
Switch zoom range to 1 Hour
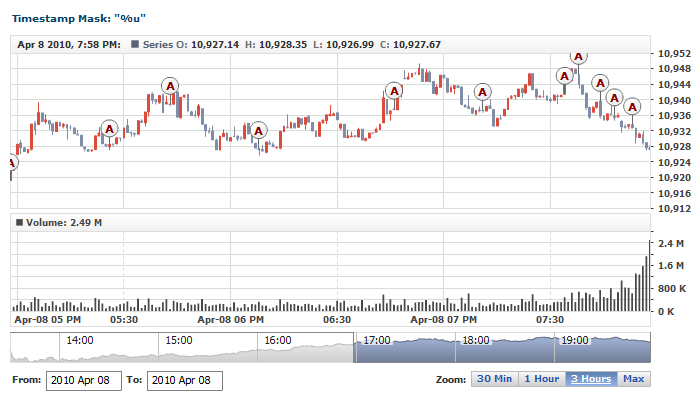click(x=540, y=379)
